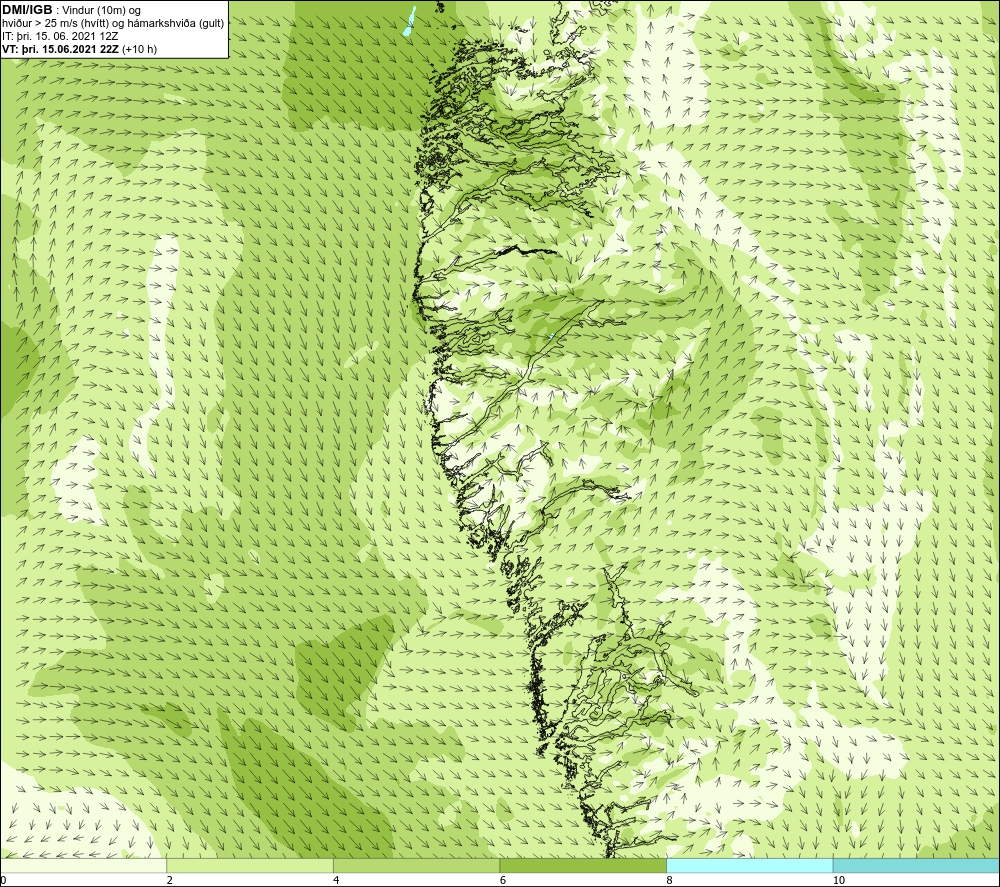Screen dimensions: 1000x887
Task: Click the 2–4 m/s light green legend swatch
Action: click(x=250, y=865)
